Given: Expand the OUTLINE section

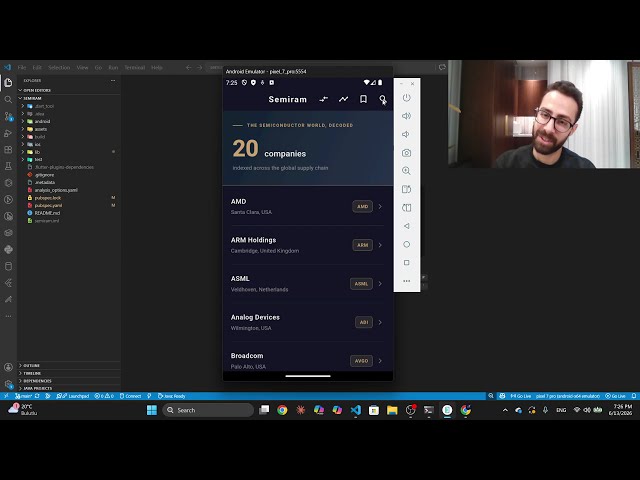Looking at the screenshot, I should [x=69, y=365].
